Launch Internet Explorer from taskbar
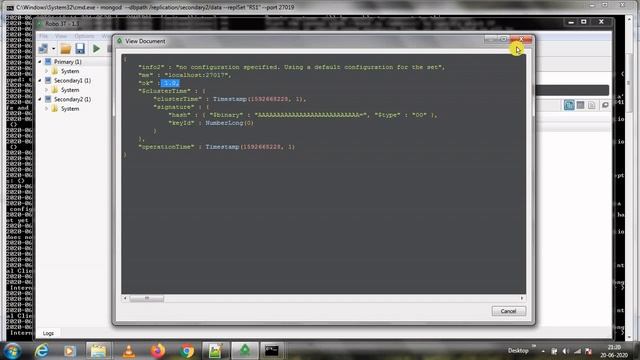This screenshot has width=640, height=360. click(x=41, y=351)
